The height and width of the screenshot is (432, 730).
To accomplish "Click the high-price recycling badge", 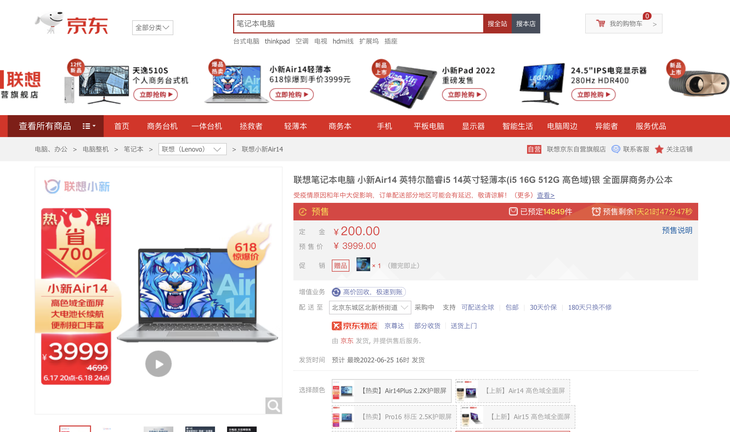I will [x=368, y=292].
